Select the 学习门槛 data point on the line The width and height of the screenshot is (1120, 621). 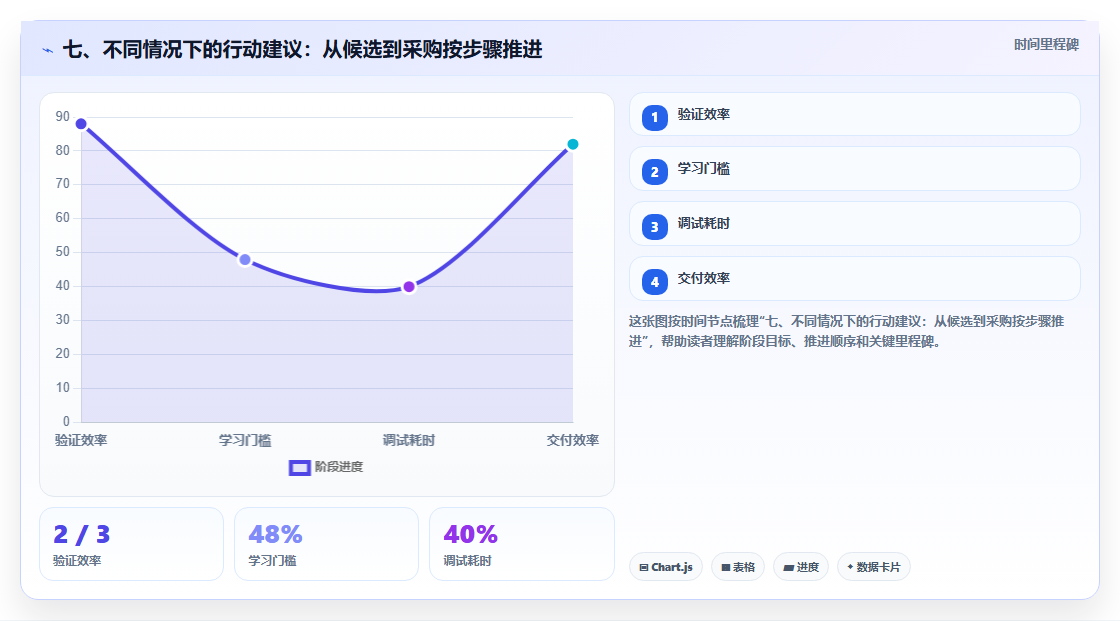click(245, 259)
